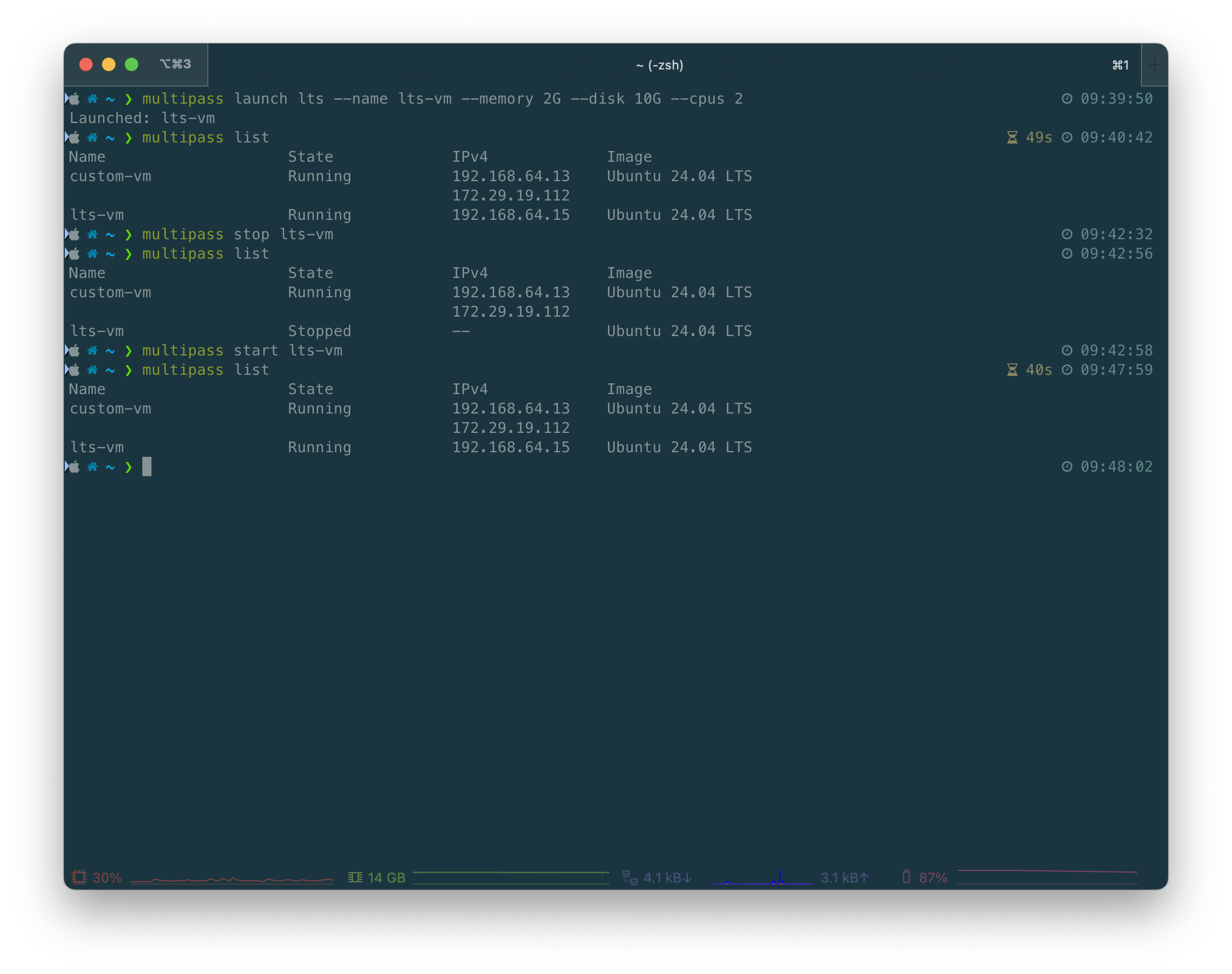The height and width of the screenshot is (974, 1232).
Task: Click the timestamp 09:42:58
Action: 1116,351
